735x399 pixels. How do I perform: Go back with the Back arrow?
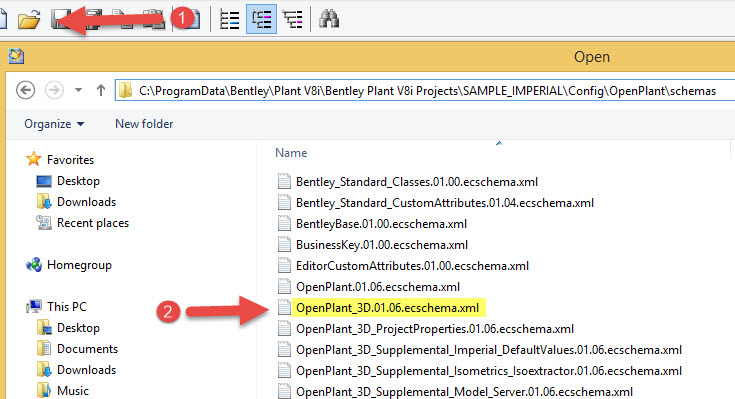[25, 90]
